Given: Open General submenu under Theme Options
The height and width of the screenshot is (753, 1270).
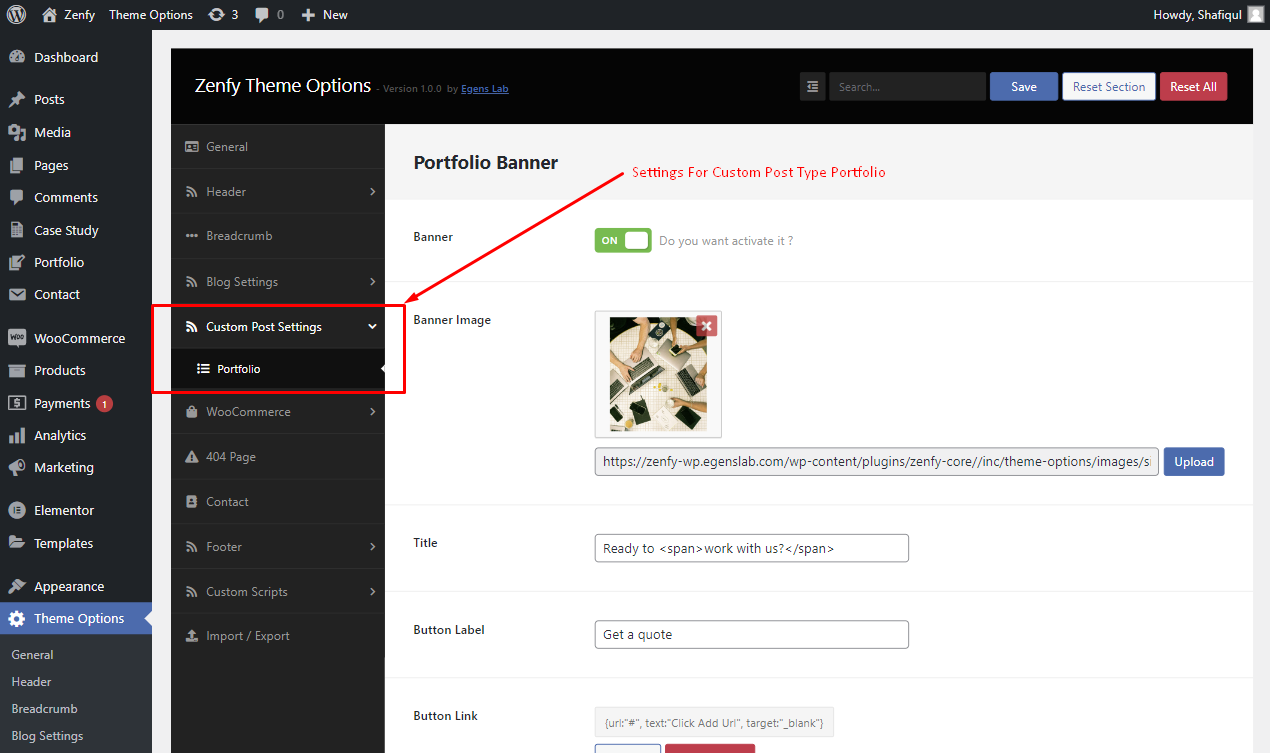Looking at the screenshot, I should (x=33, y=655).
